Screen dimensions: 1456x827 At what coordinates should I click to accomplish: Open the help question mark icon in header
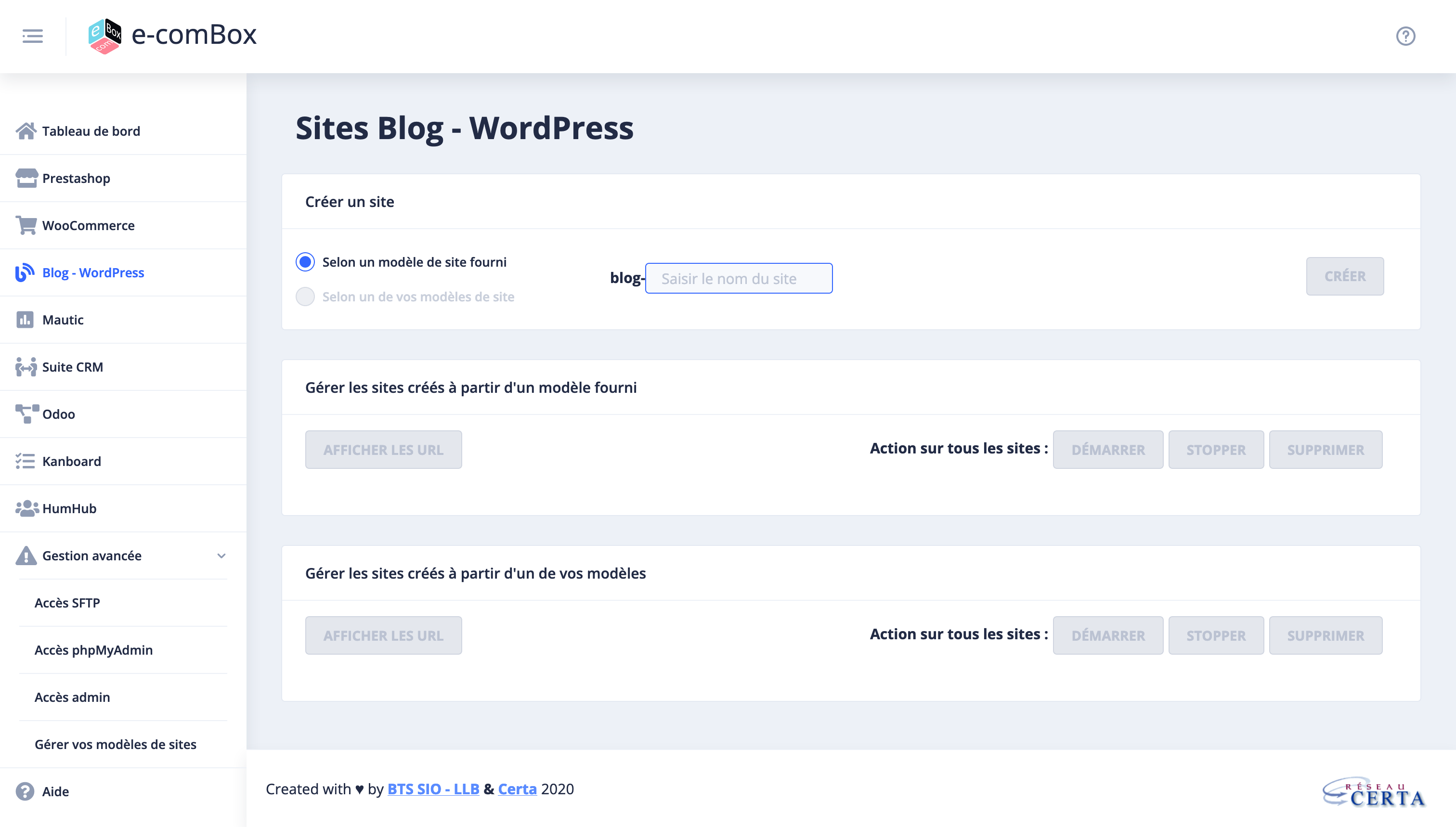click(1405, 37)
